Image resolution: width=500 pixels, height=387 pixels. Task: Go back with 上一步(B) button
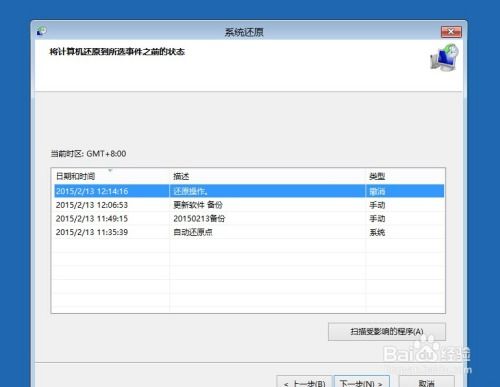304,382
